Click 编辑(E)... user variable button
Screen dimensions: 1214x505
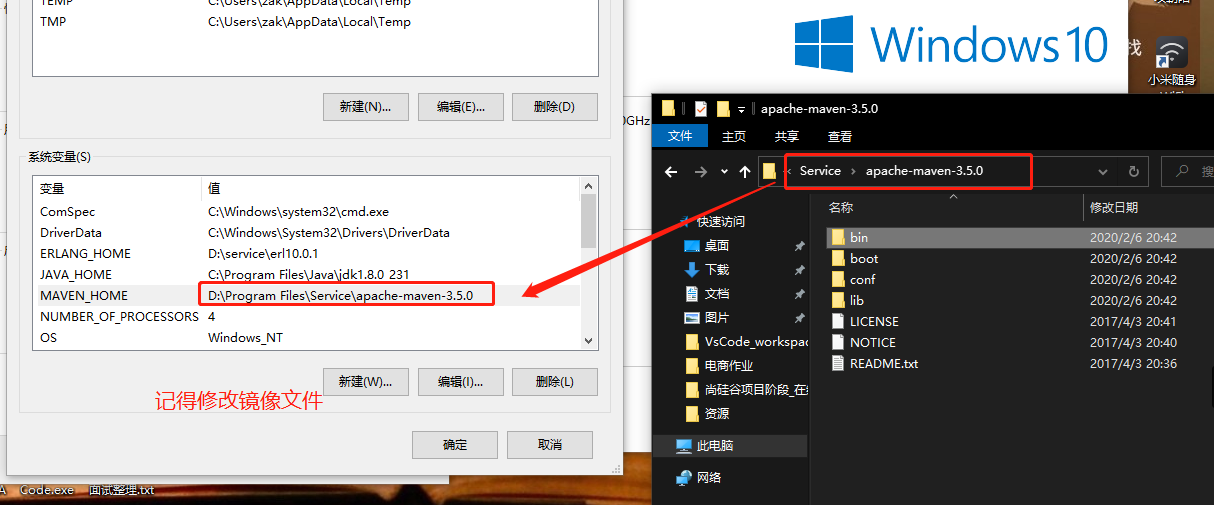[x=459, y=107]
